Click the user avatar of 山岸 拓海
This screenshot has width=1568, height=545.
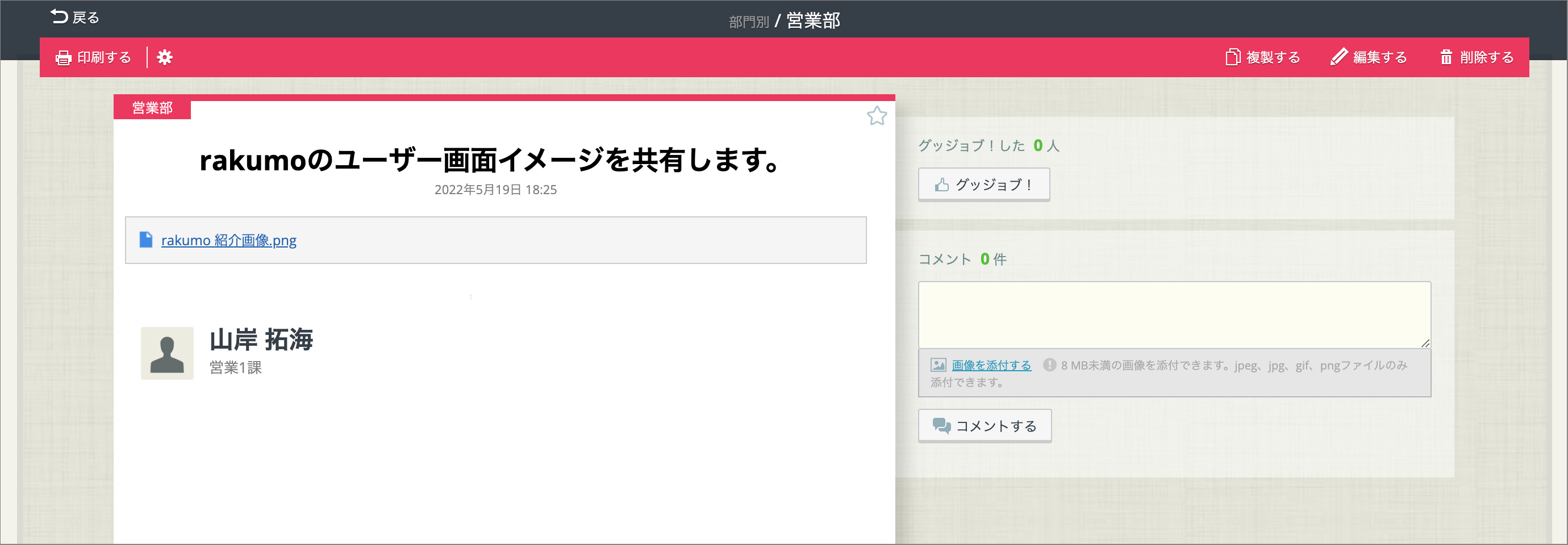167,353
